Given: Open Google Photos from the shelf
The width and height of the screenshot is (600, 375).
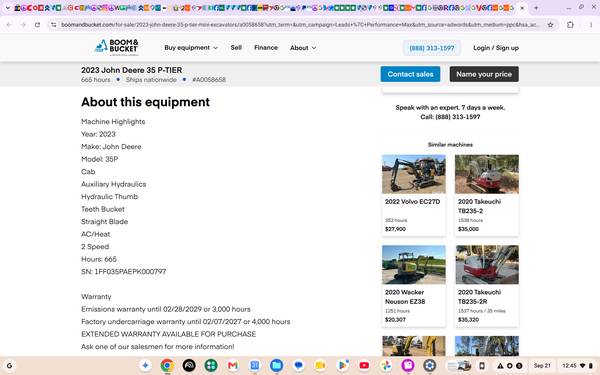Looking at the screenshot, I should 386,365.
